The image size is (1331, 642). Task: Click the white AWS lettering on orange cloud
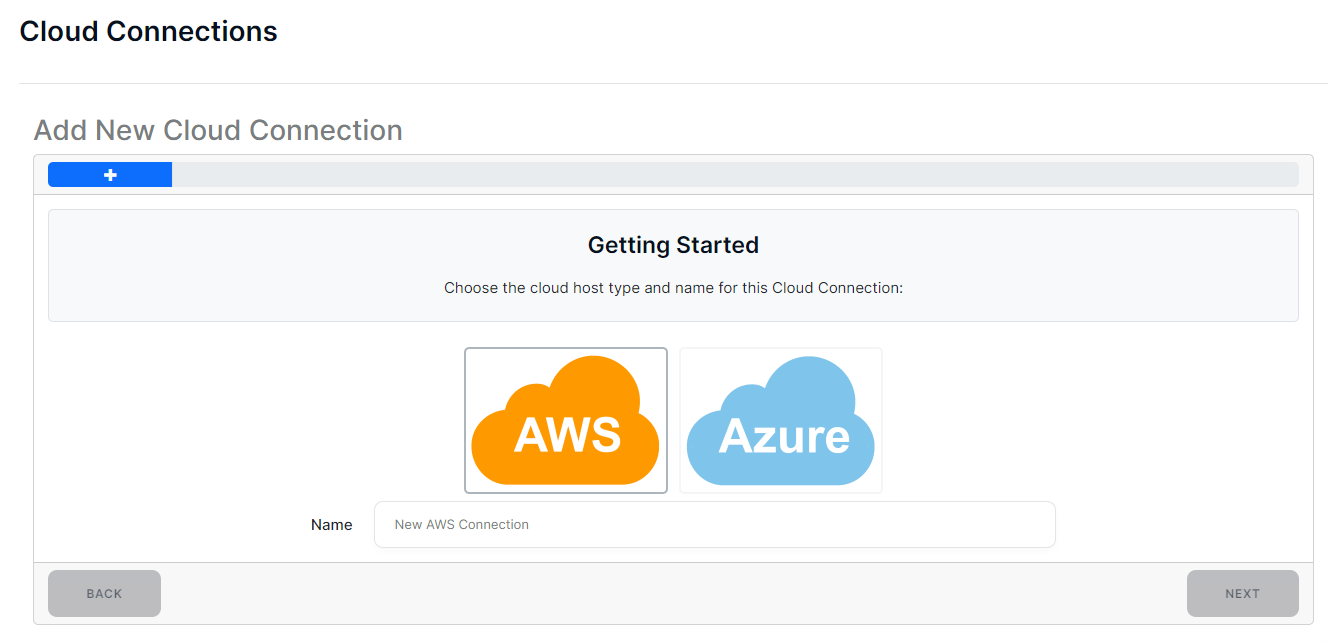pyautogui.click(x=567, y=436)
